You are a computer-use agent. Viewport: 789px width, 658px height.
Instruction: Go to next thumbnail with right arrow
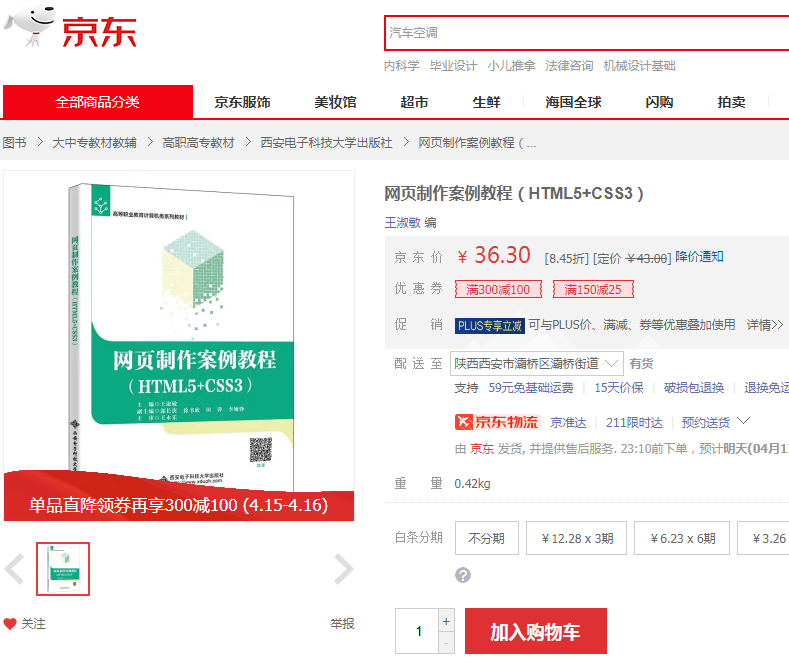pos(344,569)
